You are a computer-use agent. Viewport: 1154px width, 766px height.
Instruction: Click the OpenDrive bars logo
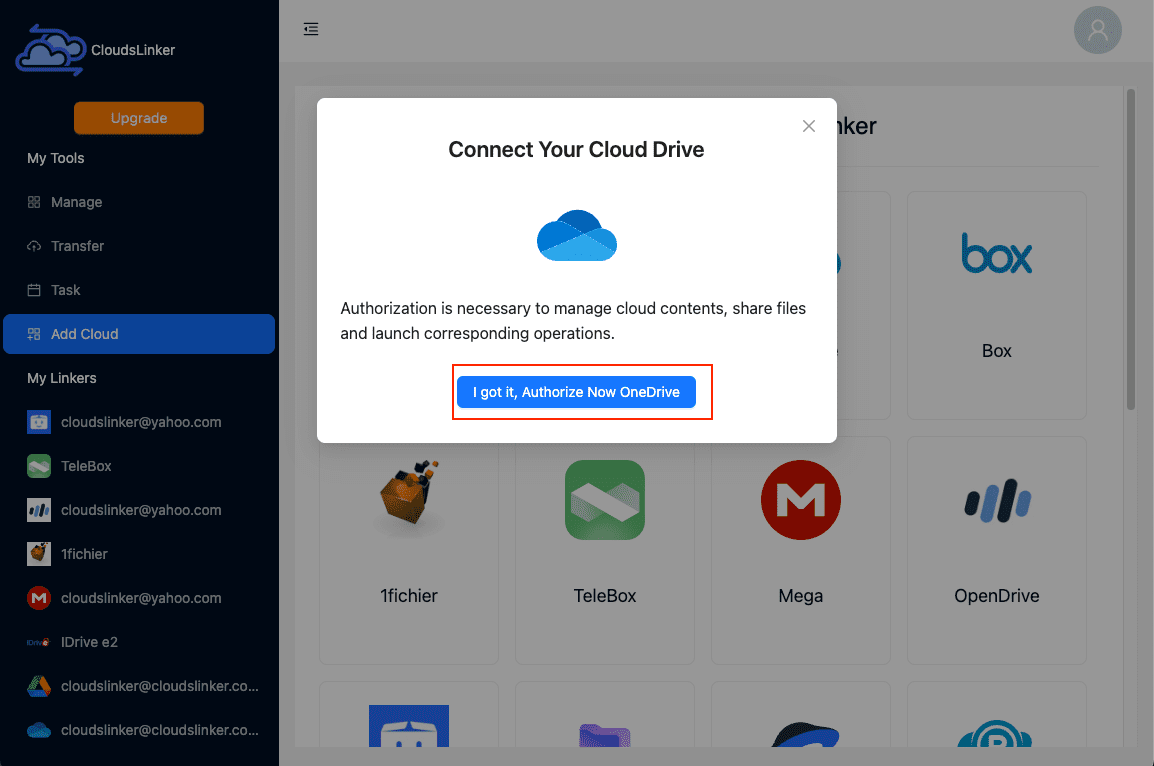pyautogui.click(x=997, y=500)
